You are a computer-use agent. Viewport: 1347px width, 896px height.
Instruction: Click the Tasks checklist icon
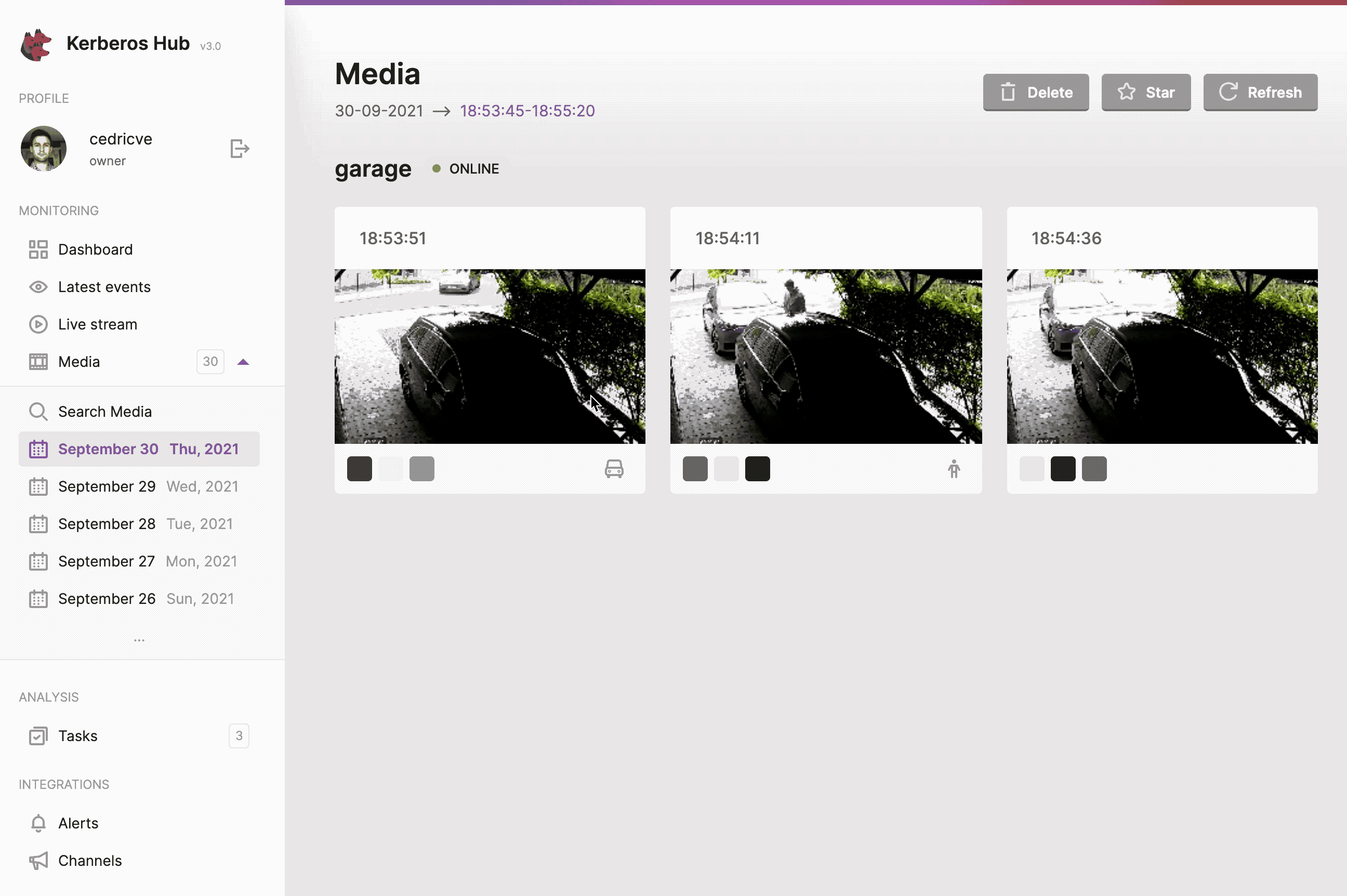[38, 735]
